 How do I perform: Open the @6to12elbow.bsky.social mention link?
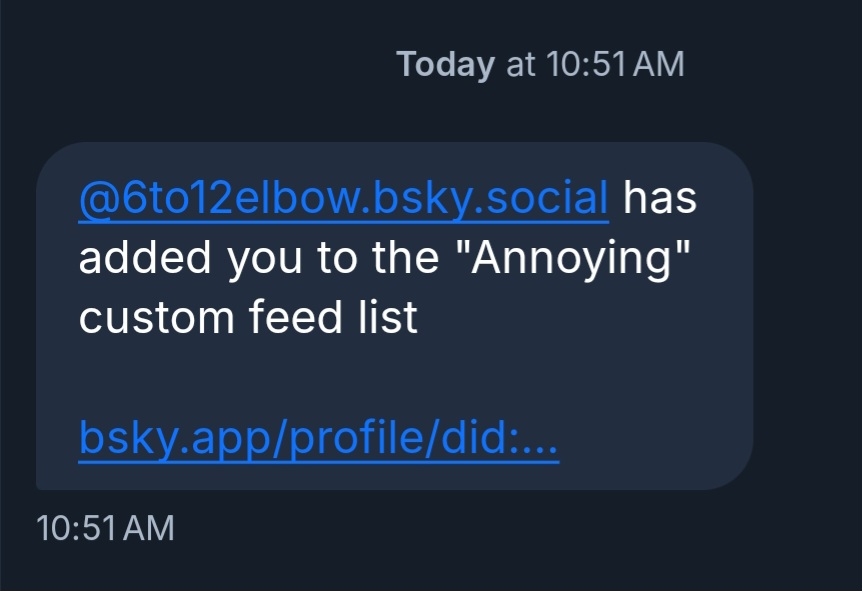[343, 198]
